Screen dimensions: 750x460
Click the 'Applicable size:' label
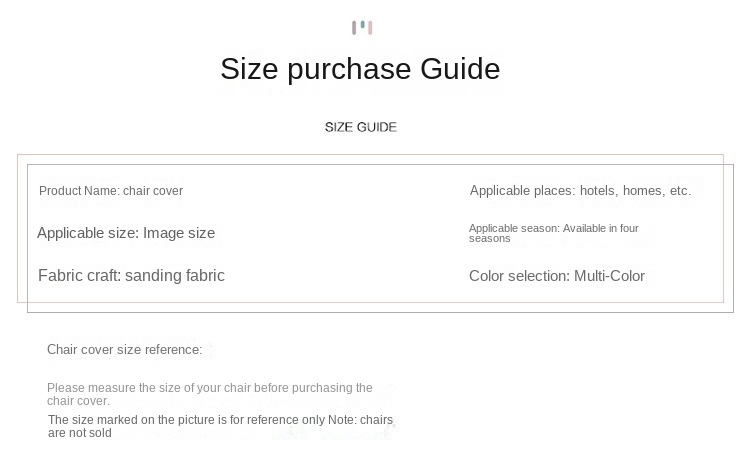tap(87, 233)
